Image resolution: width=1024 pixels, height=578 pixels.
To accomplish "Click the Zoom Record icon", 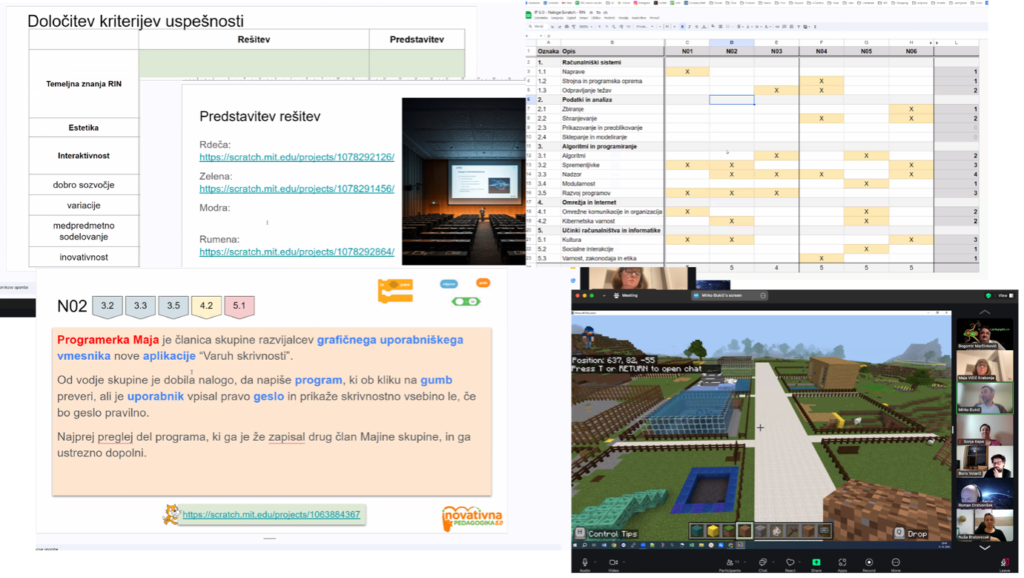I will pos(869,562).
